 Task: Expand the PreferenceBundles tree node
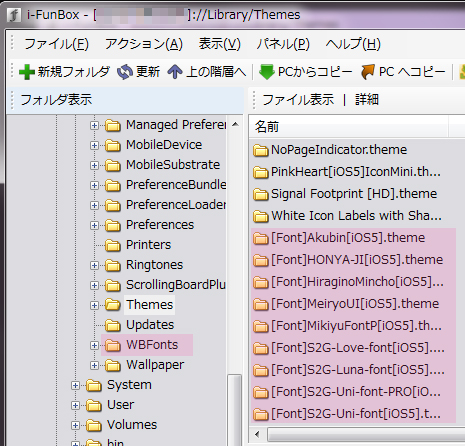[x=94, y=185]
